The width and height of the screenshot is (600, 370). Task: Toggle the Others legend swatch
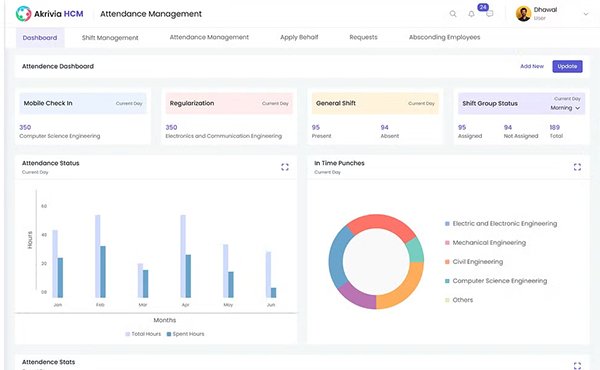(x=447, y=300)
